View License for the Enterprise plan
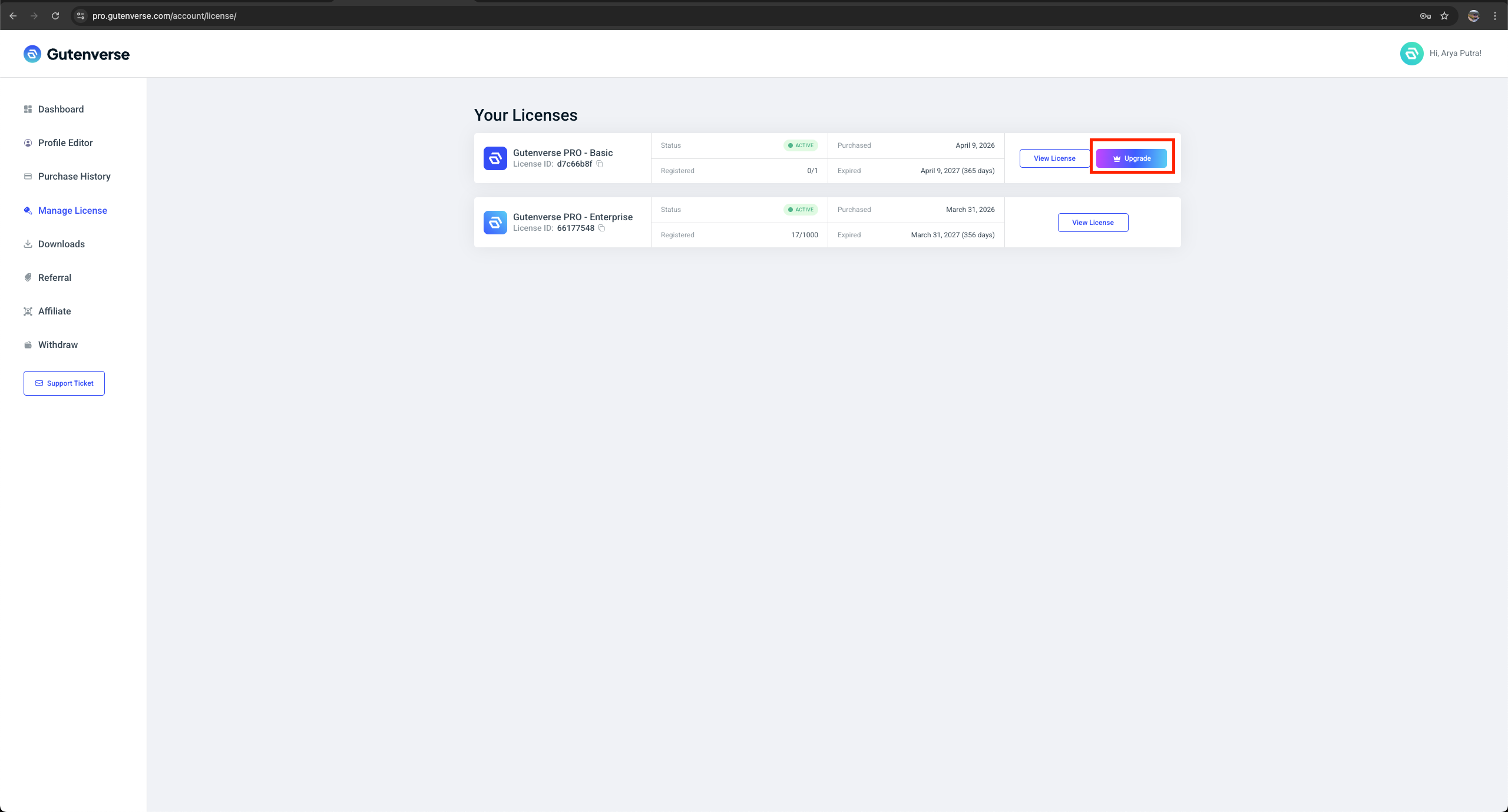 click(1093, 223)
